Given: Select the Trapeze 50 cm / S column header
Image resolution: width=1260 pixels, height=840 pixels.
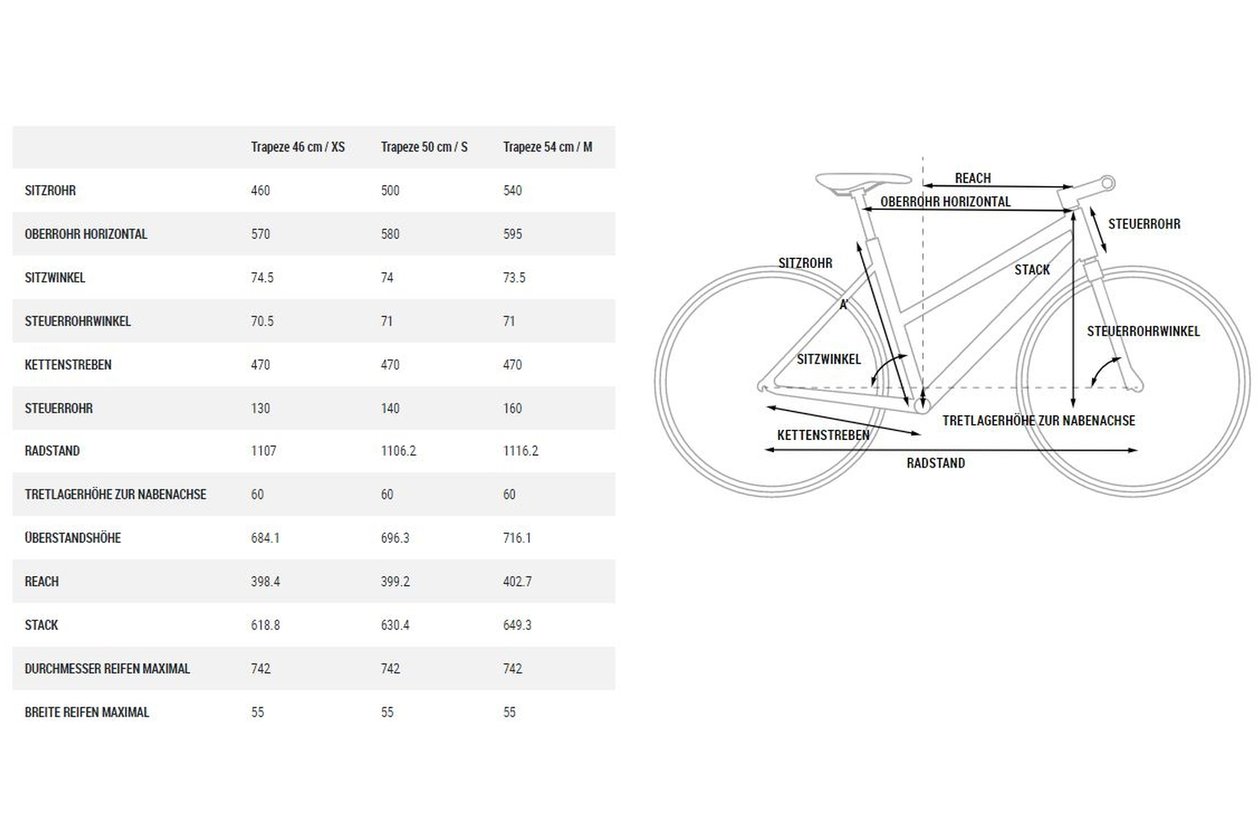Looking at the screenshot, I should 424,147.
